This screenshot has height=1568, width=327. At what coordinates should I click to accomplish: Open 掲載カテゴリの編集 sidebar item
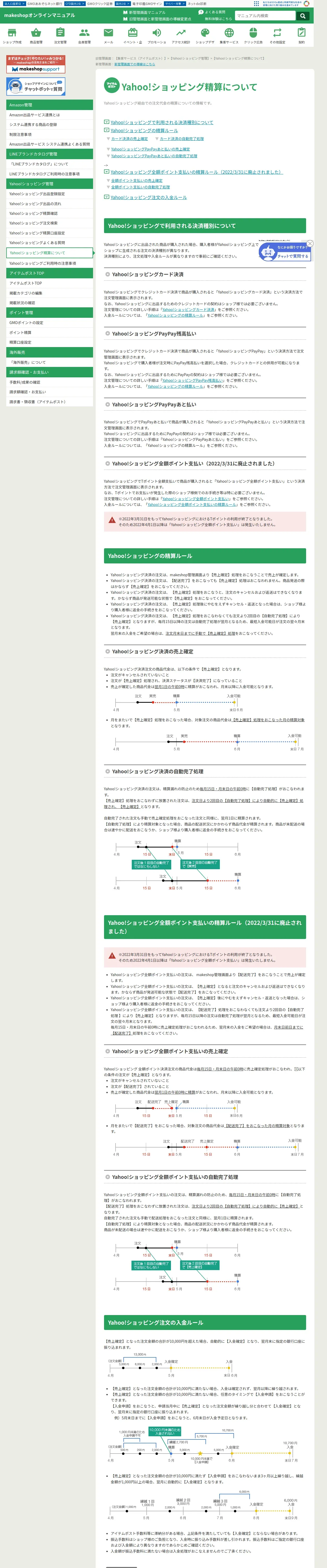(49, 293)
